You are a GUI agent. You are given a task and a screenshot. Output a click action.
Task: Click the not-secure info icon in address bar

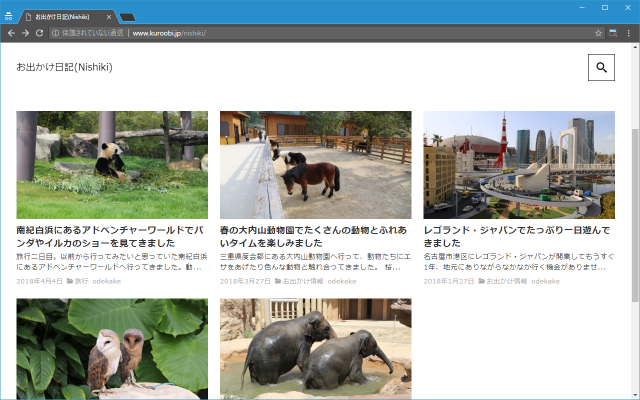click(55, 33)
